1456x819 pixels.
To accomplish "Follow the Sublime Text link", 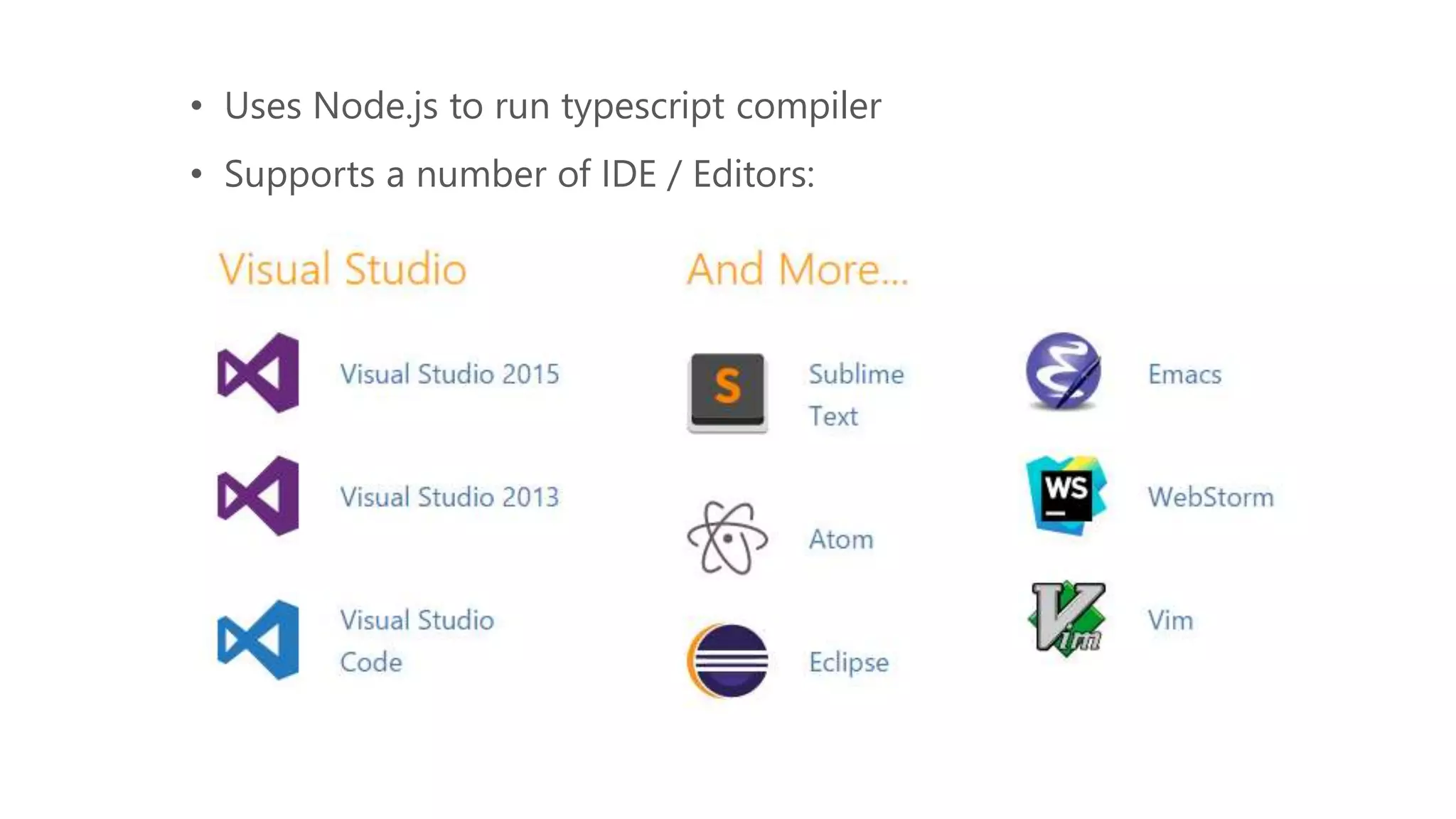I will click(856, 395).
